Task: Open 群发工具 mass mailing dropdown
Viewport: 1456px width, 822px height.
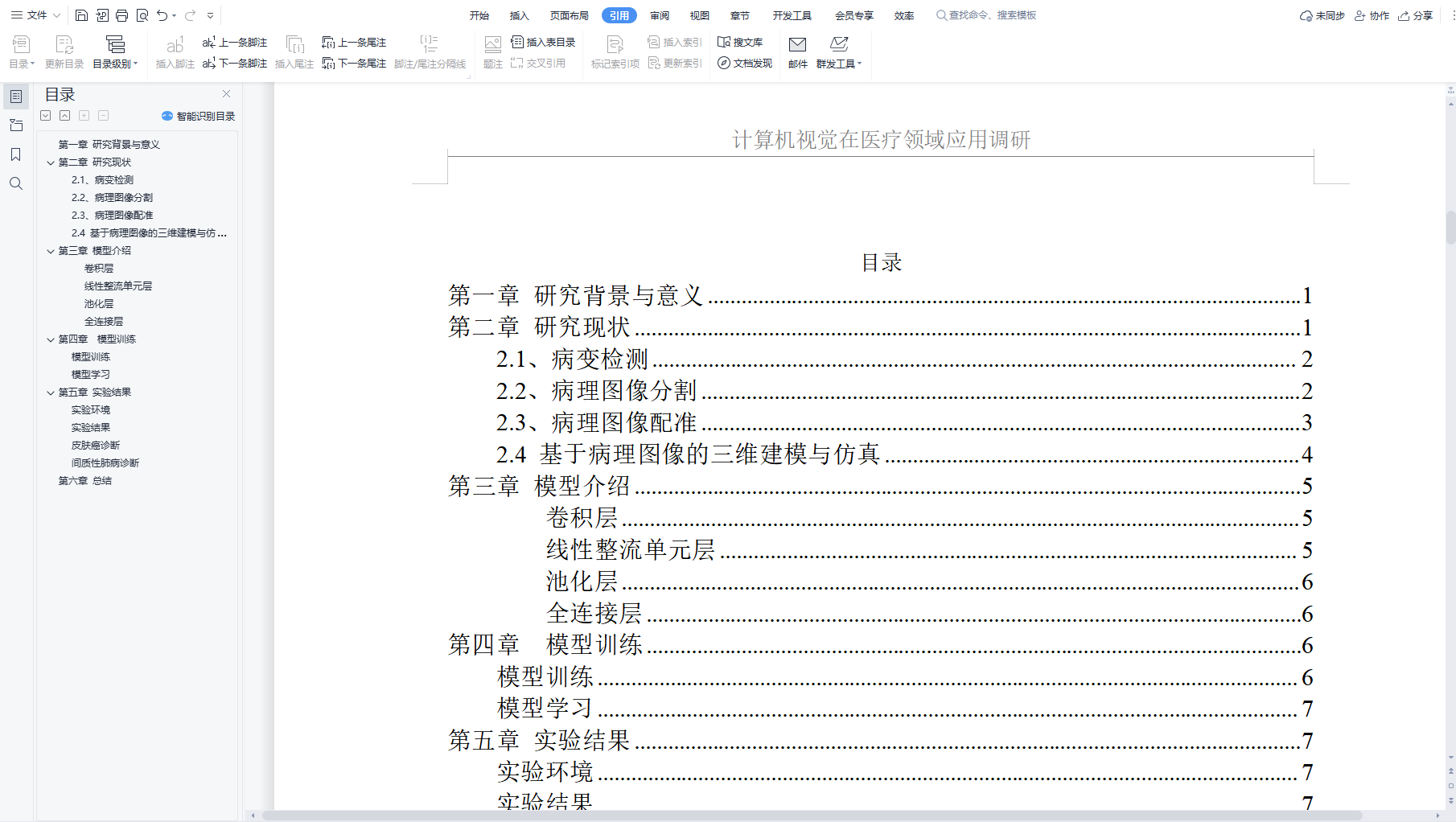Action: point(839,51)
